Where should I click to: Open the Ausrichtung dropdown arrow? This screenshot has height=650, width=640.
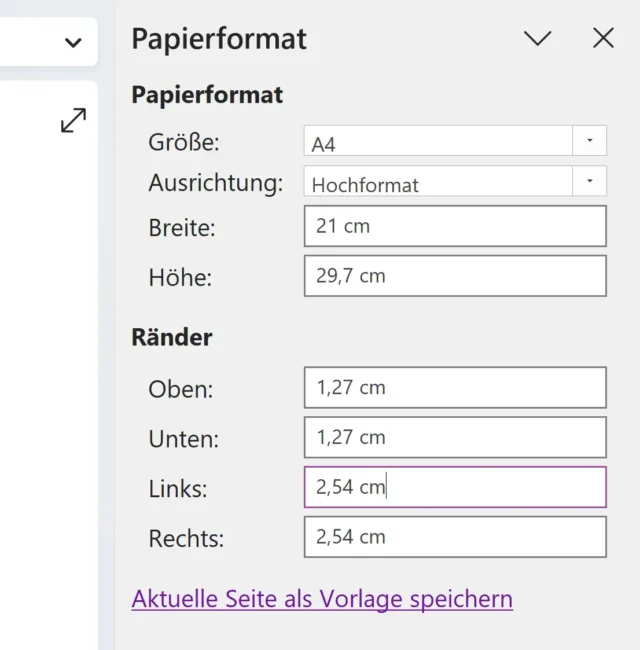pos(590,182)
